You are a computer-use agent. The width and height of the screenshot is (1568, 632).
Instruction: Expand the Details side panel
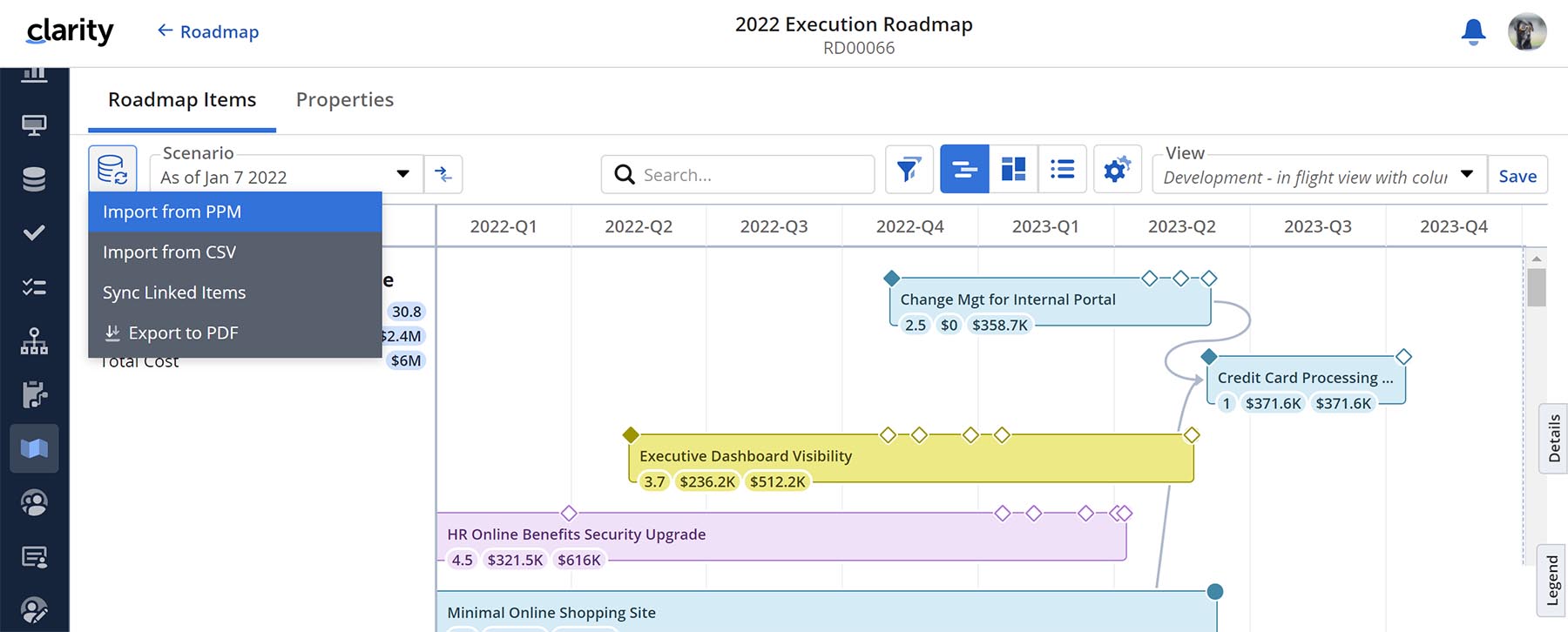(x=1553, y=439)
